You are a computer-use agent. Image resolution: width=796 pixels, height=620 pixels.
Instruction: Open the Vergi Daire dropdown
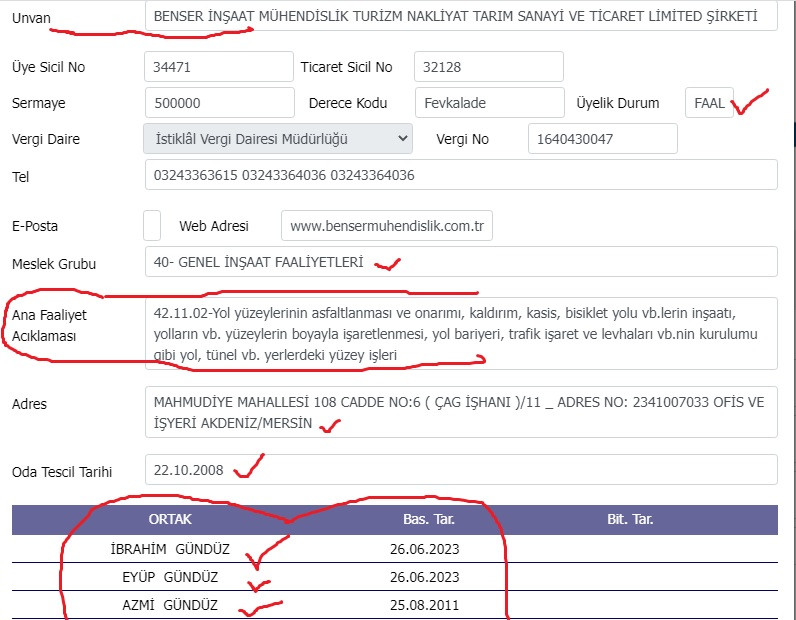(x=278, y=139)
